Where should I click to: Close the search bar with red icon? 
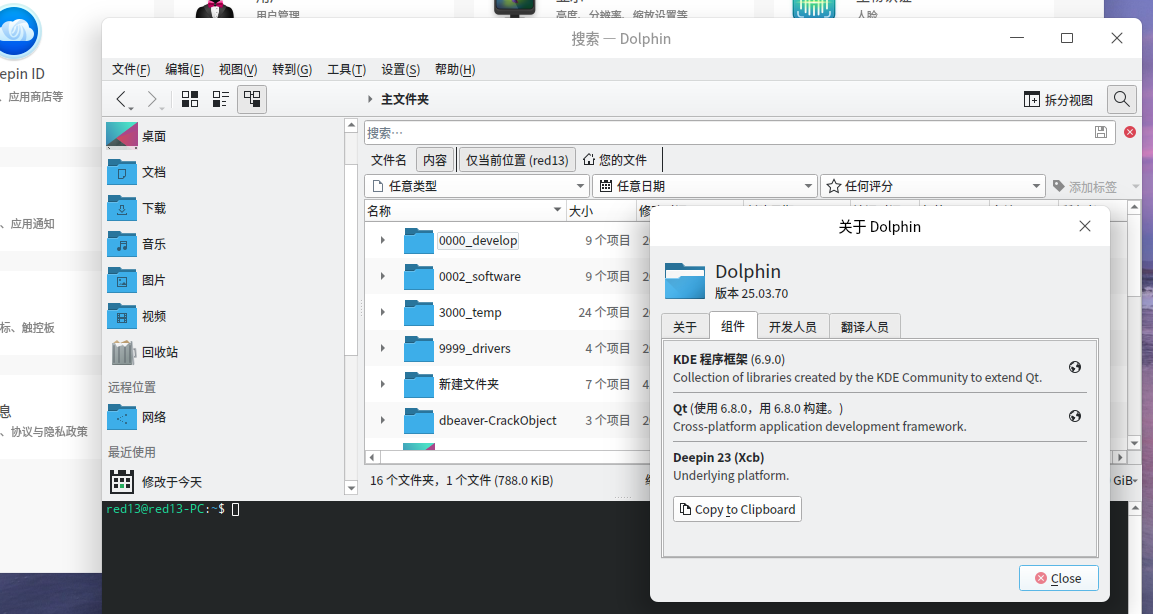click(x=1130, y=132)
